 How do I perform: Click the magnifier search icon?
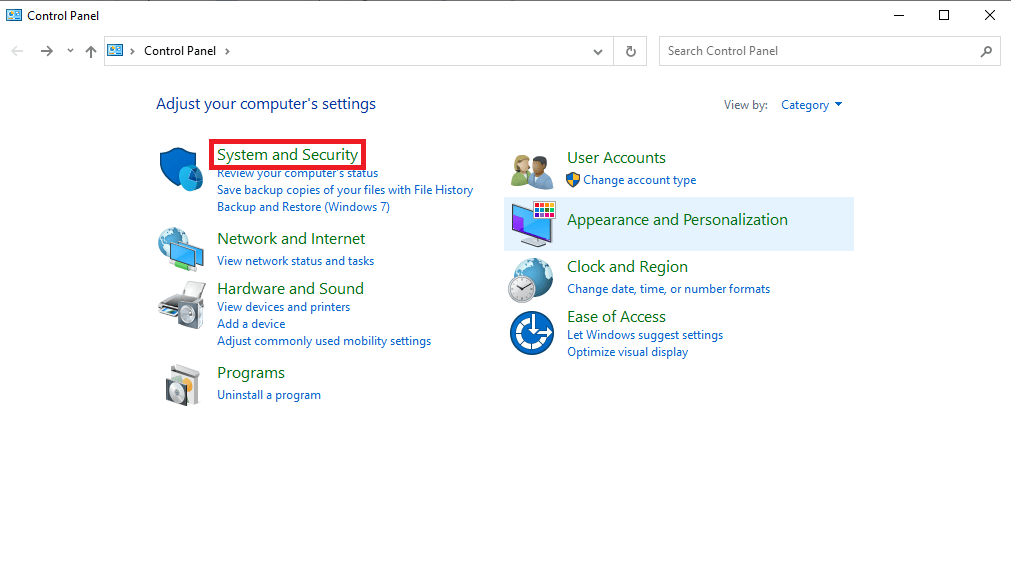[x=986, y=51]
